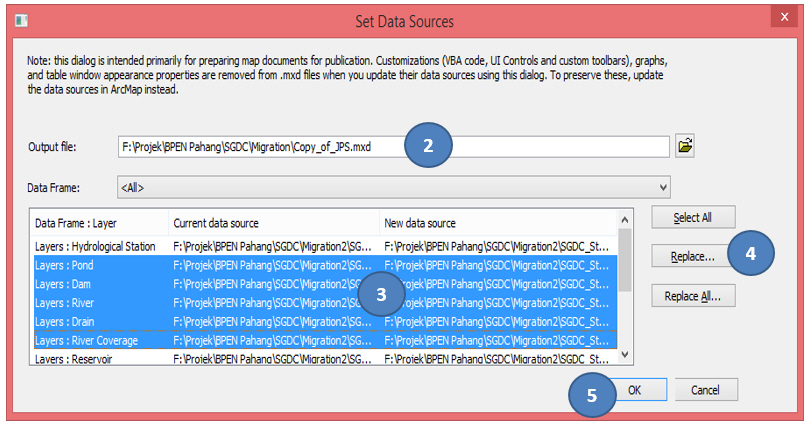810x425 pixels.
Task: Click the Current data source column header
Action: pyautogui.click(x=272, y=222)
